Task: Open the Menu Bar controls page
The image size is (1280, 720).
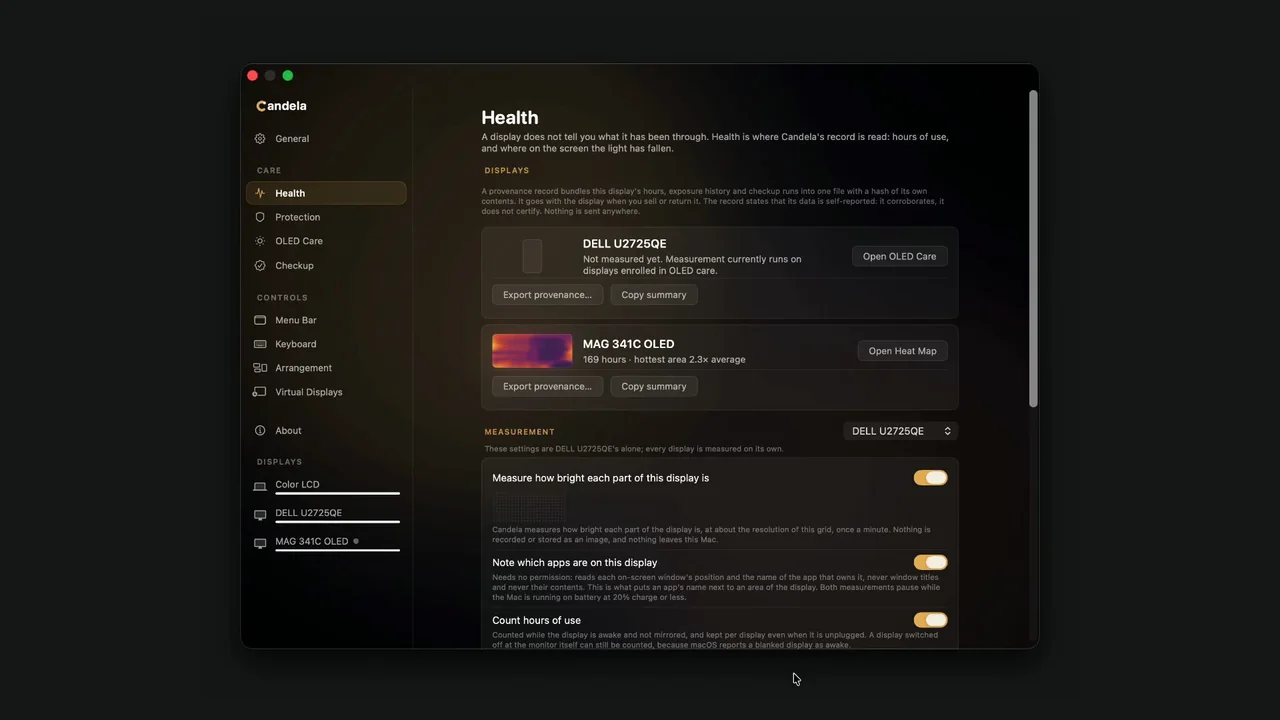Action: tap(326, 320)
